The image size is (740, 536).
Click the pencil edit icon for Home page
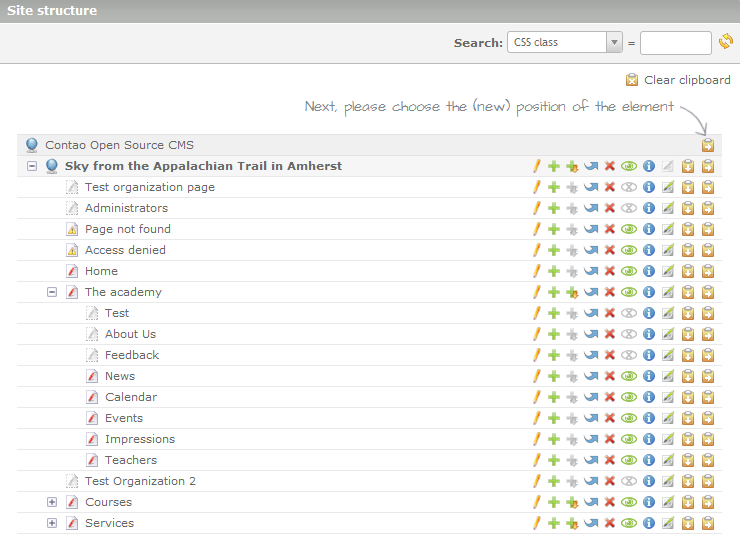click(x=536, y=271)
